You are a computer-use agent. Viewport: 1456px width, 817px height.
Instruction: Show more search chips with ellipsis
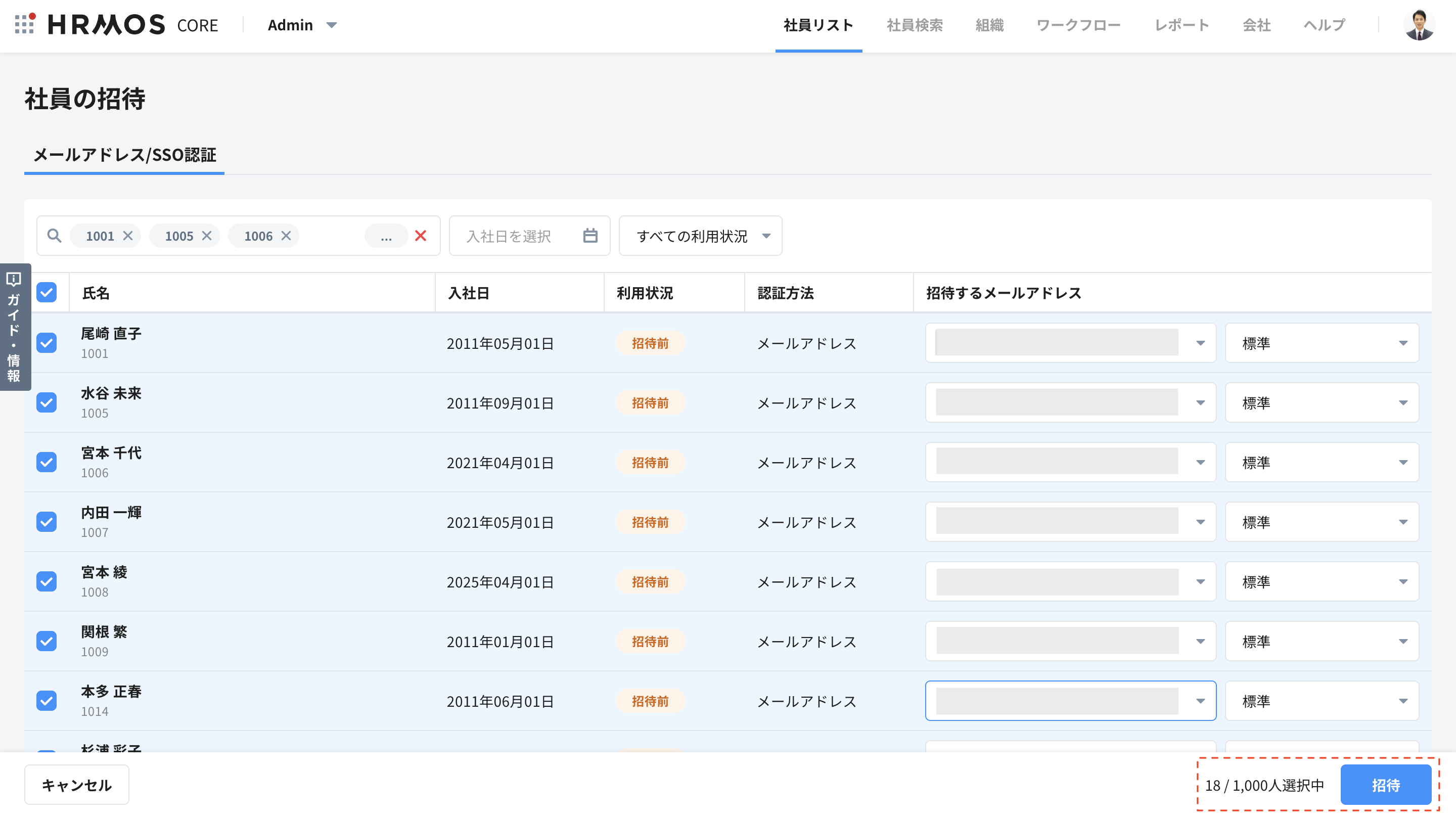pos(386,236)
